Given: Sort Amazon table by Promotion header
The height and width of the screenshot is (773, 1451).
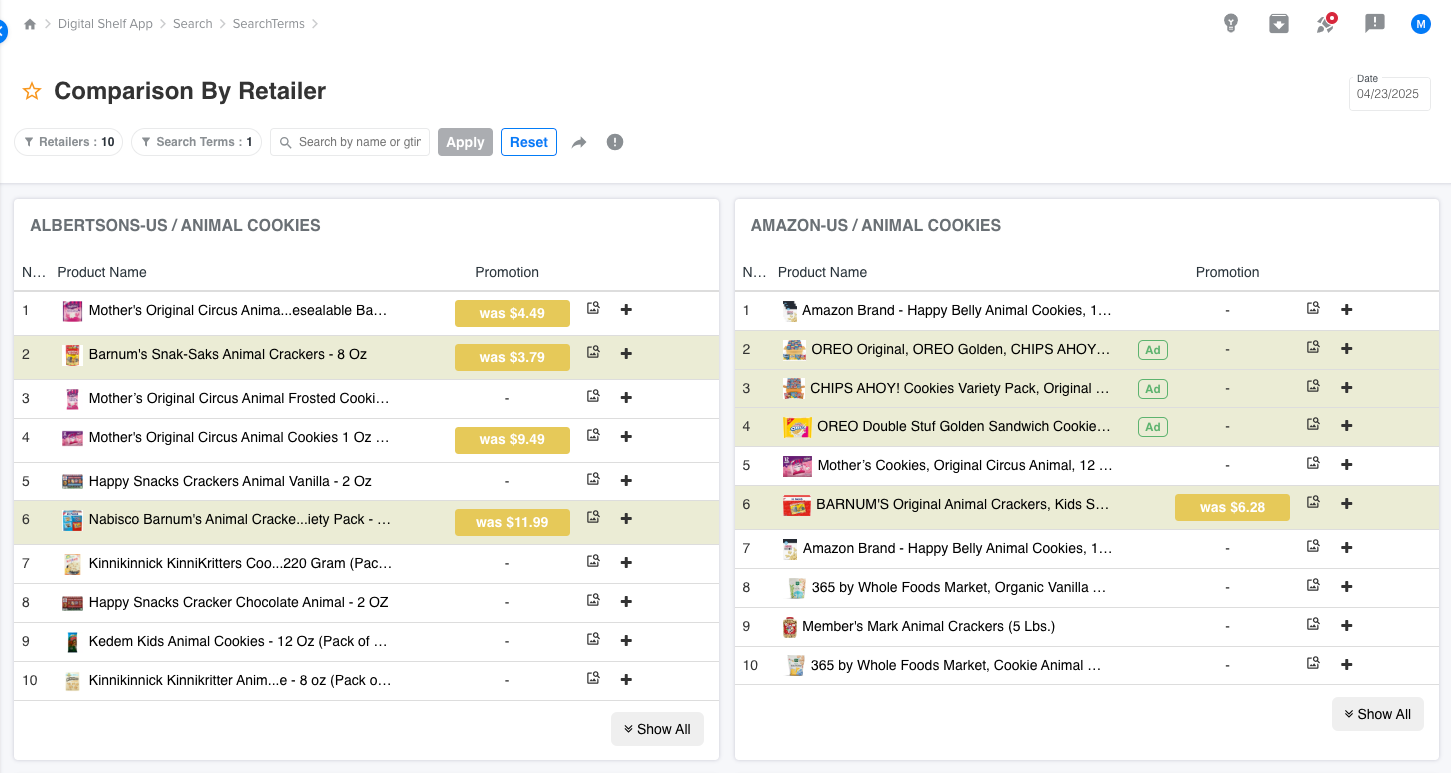Looking at the screenshot, I should 1227,272.
